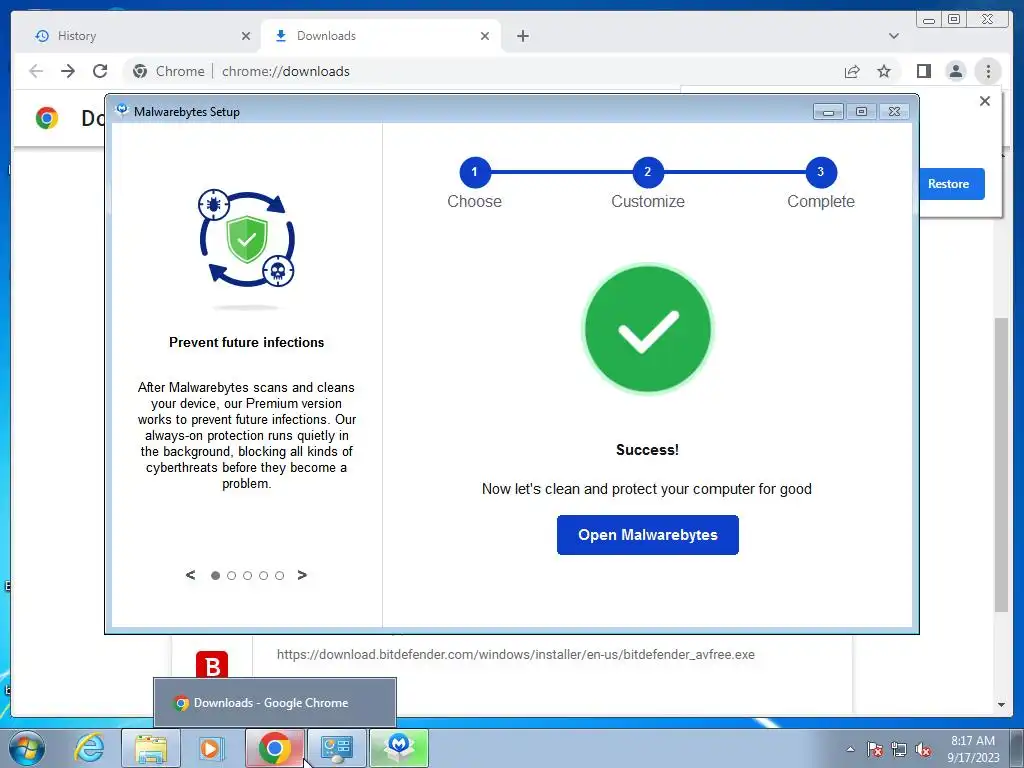Viewport: 1024px width, 768px height.
Task: Select the second carousel dot
Action: tap(231, 575)
